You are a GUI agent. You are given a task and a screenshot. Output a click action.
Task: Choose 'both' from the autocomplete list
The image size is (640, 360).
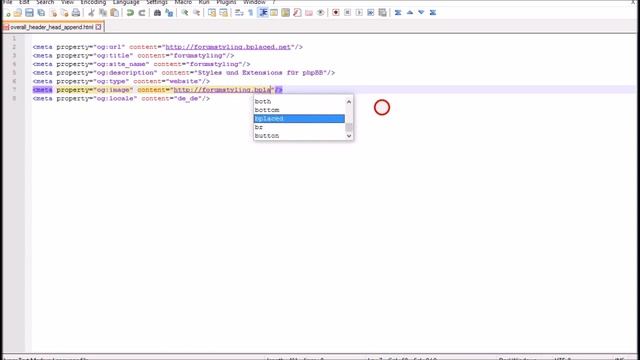click(299, 101)
